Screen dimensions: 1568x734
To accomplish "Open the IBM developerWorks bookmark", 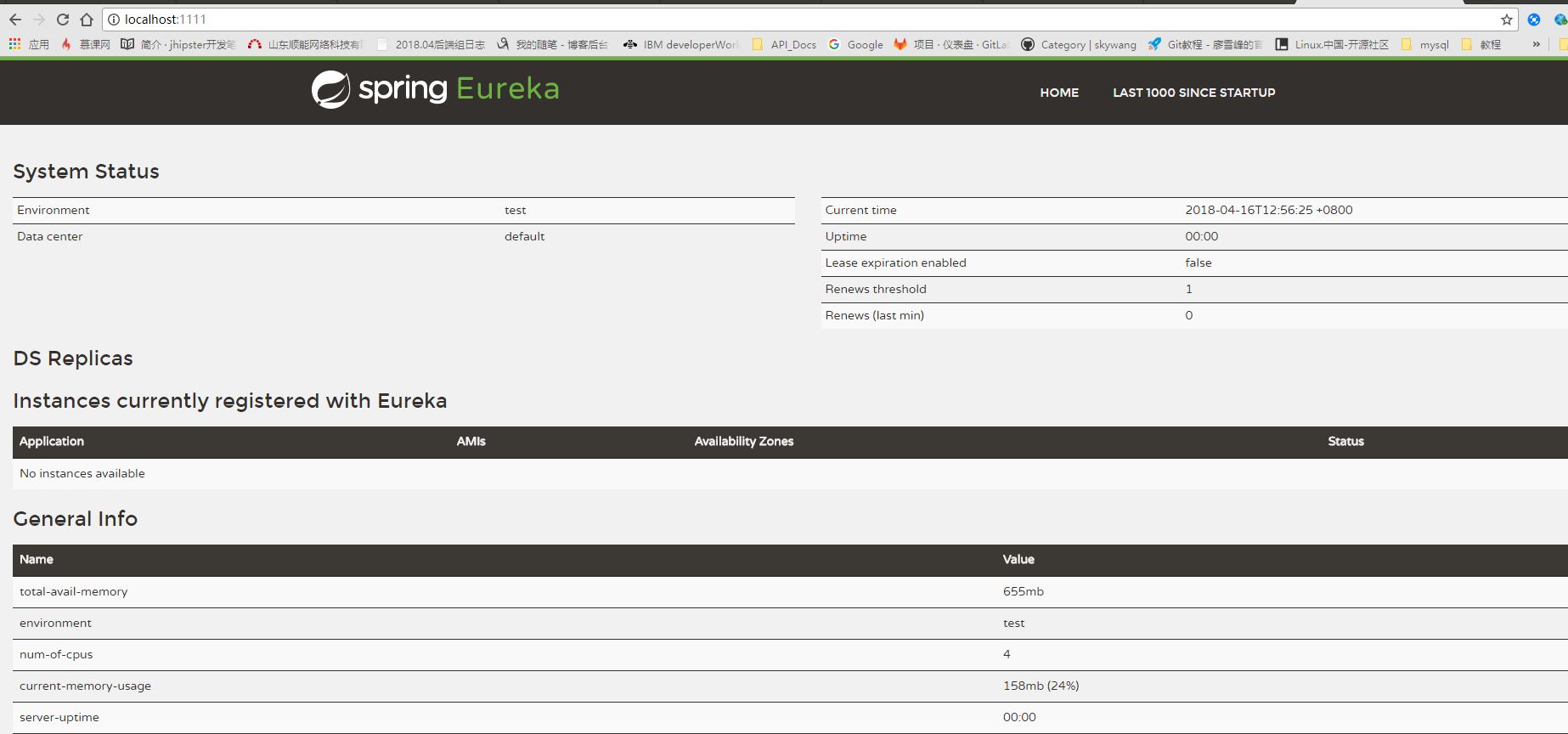I will (681, 44).
